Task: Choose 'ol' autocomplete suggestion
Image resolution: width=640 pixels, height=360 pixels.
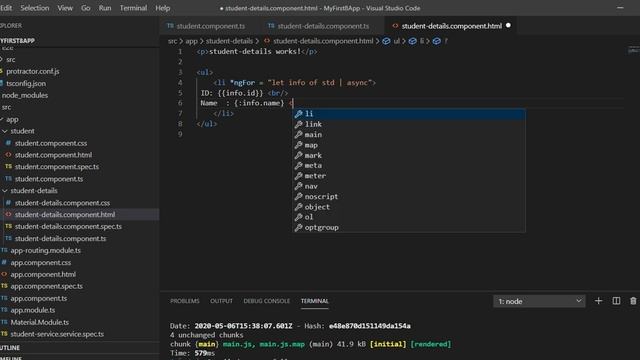Action: [409, 217]
